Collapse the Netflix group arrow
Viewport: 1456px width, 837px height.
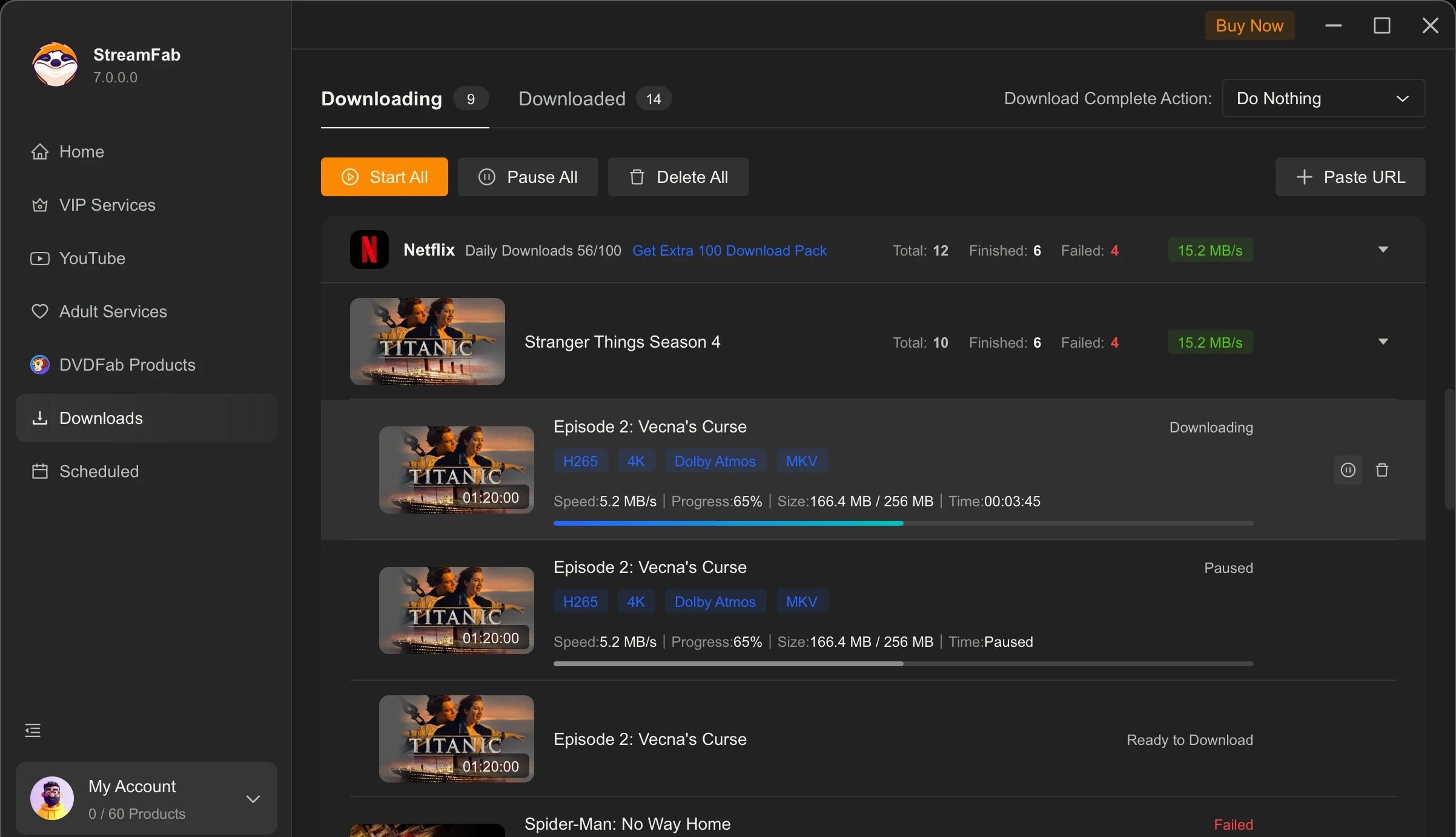(1383, 250)
